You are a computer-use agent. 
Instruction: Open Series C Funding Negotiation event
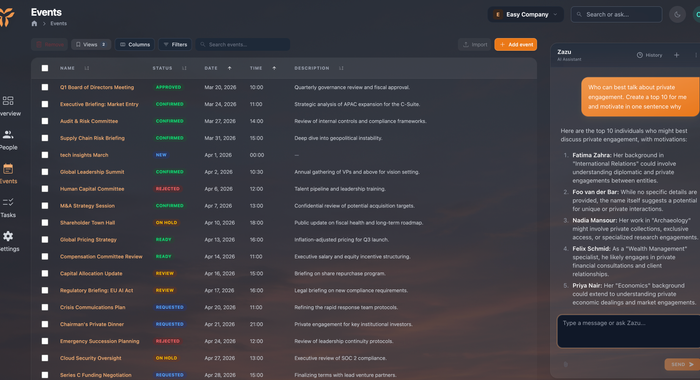(x=96, y=375)
